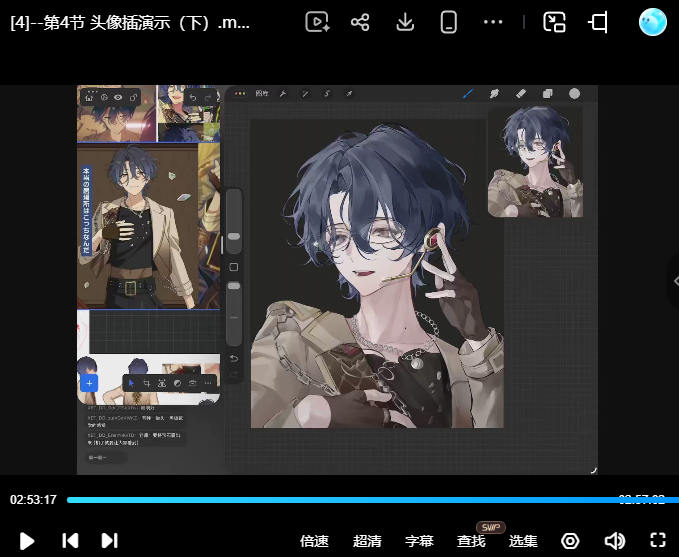
Task: Click the square modify button on sidebar
Action: (234, 267)
